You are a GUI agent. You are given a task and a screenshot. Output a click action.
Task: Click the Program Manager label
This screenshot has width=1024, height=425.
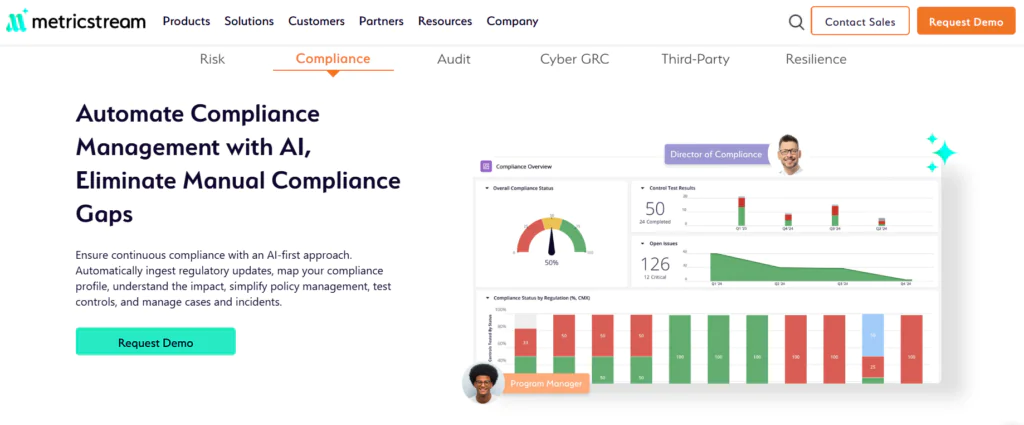pos(546,383)
